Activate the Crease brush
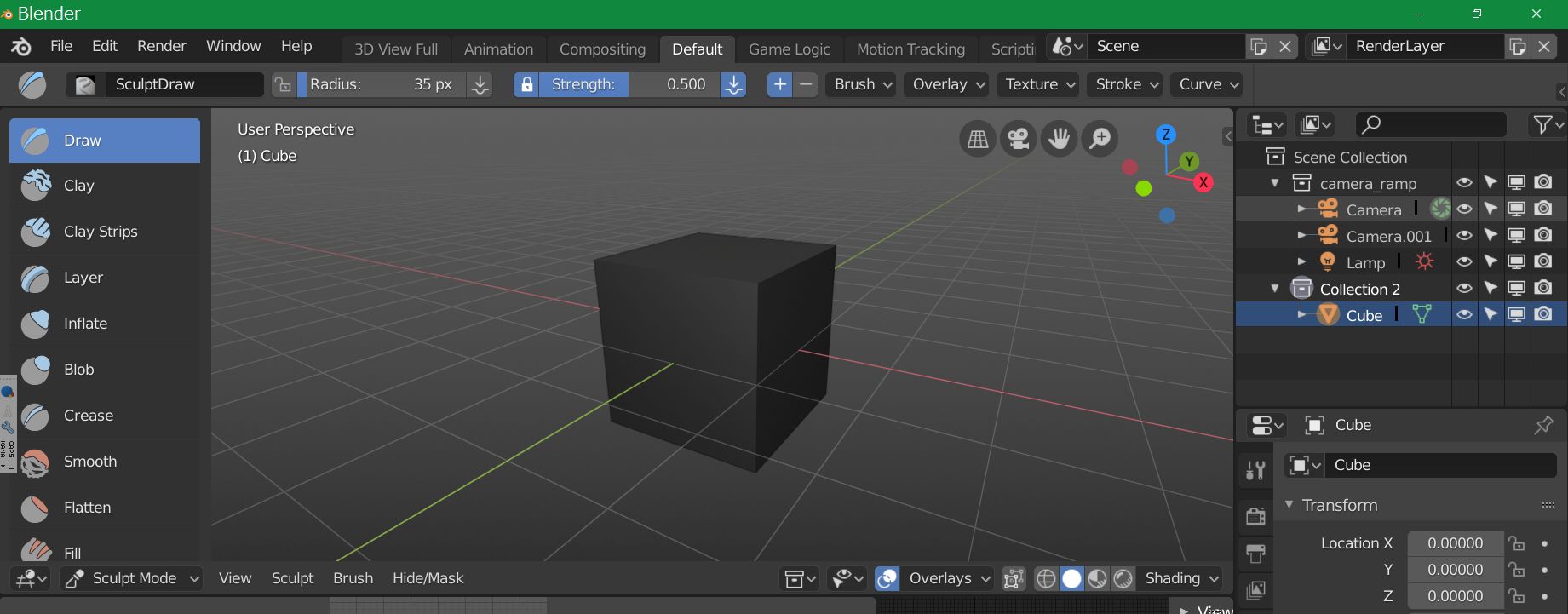This screenshot has height=614, width=1568. [x=104, y=416]
